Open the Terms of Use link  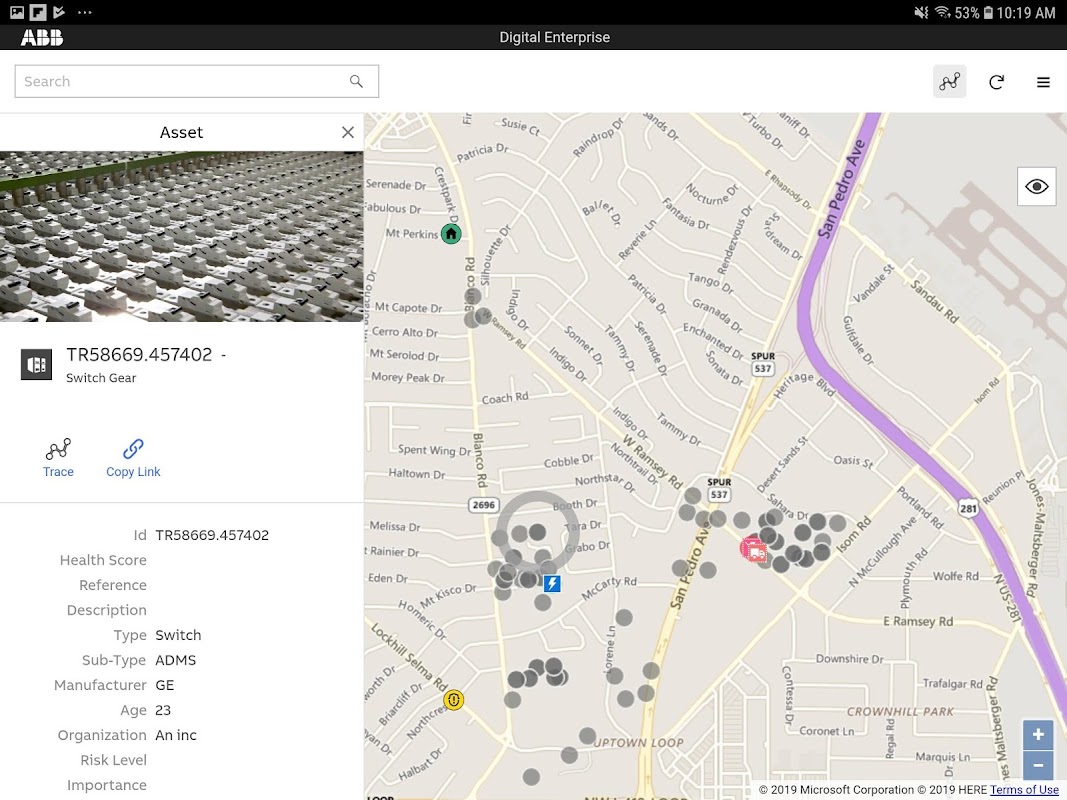coord(1024,790)
